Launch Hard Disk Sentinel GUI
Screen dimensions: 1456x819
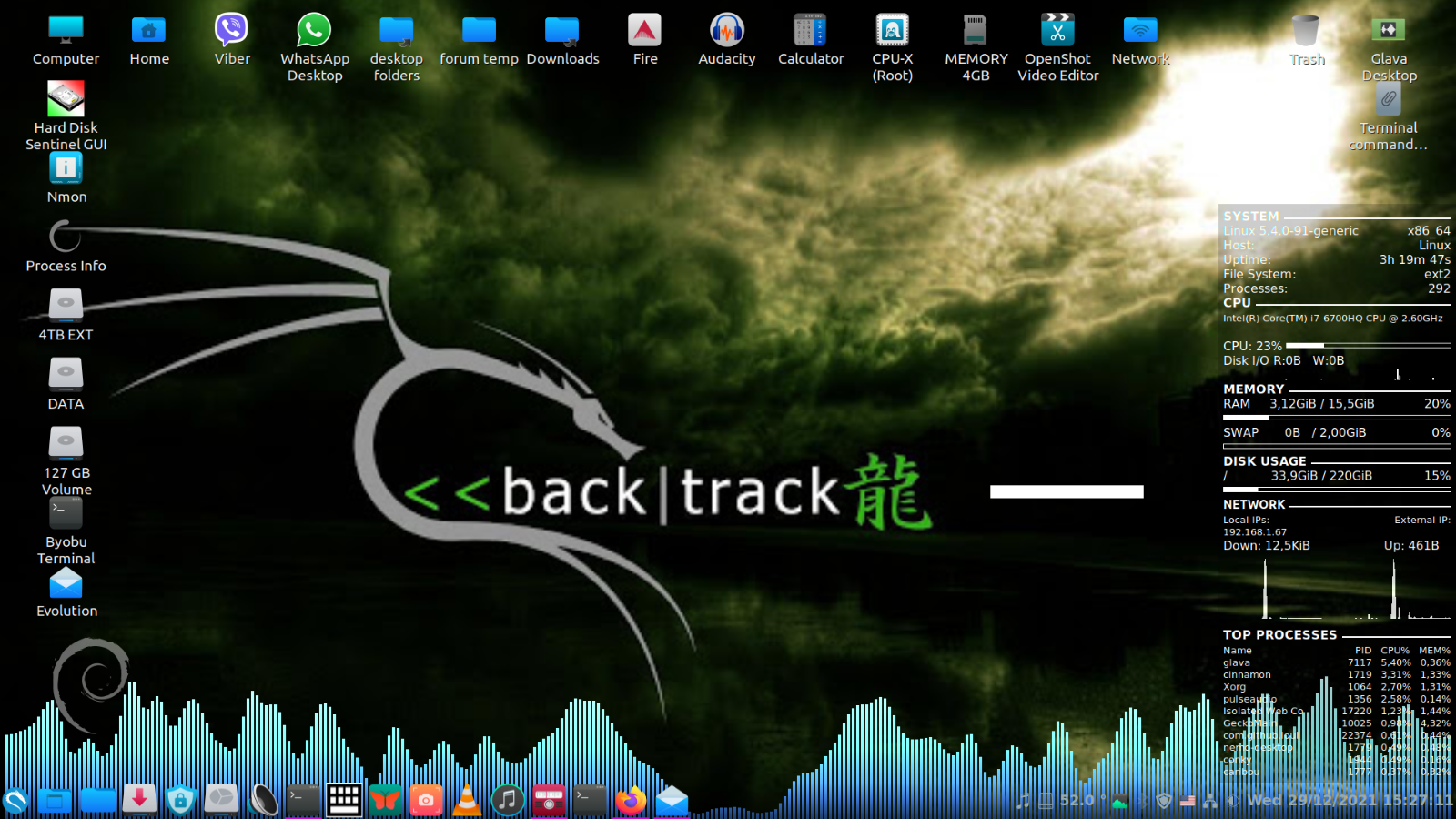66,116
